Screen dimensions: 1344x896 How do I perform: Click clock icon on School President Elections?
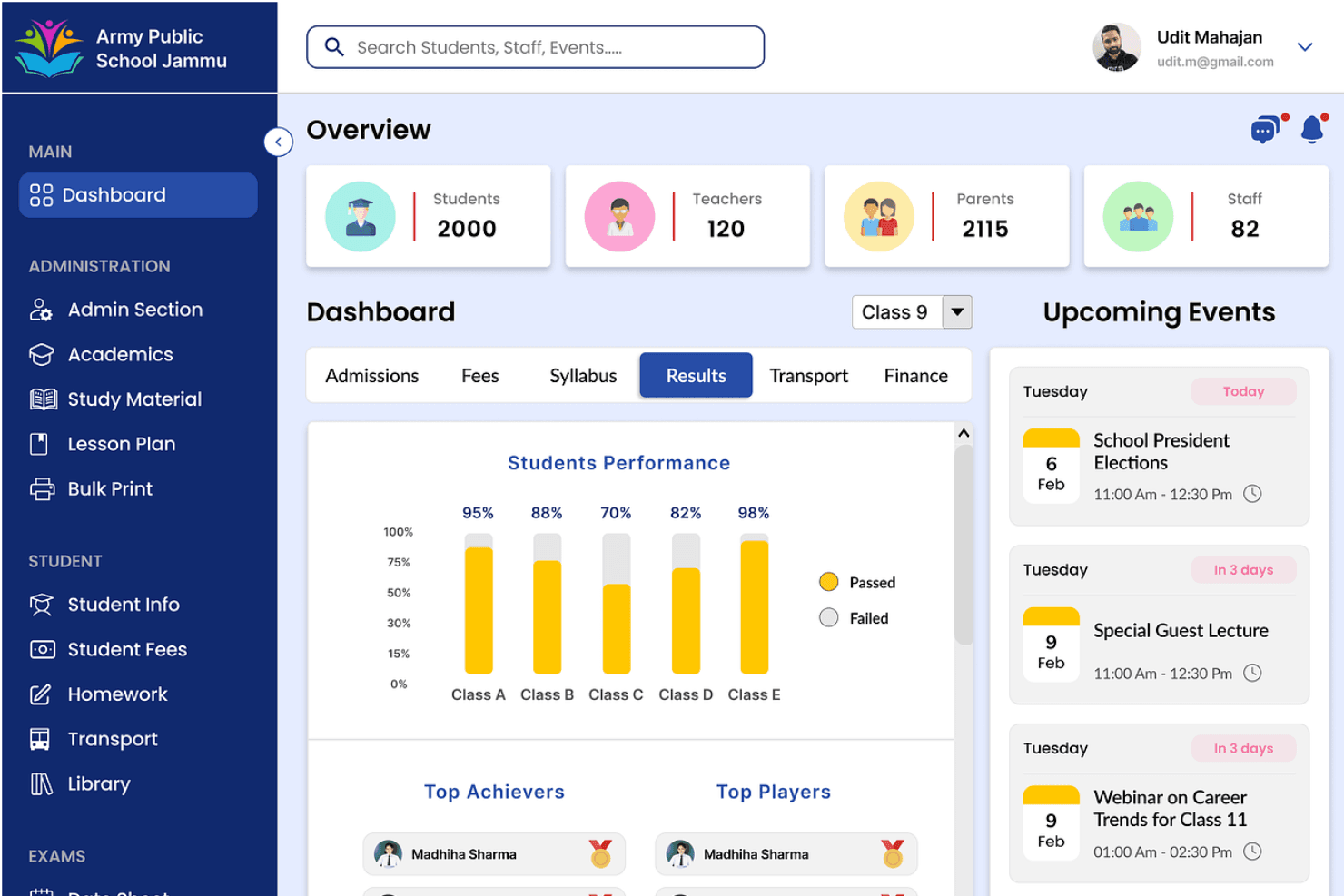pos(1252,494)
